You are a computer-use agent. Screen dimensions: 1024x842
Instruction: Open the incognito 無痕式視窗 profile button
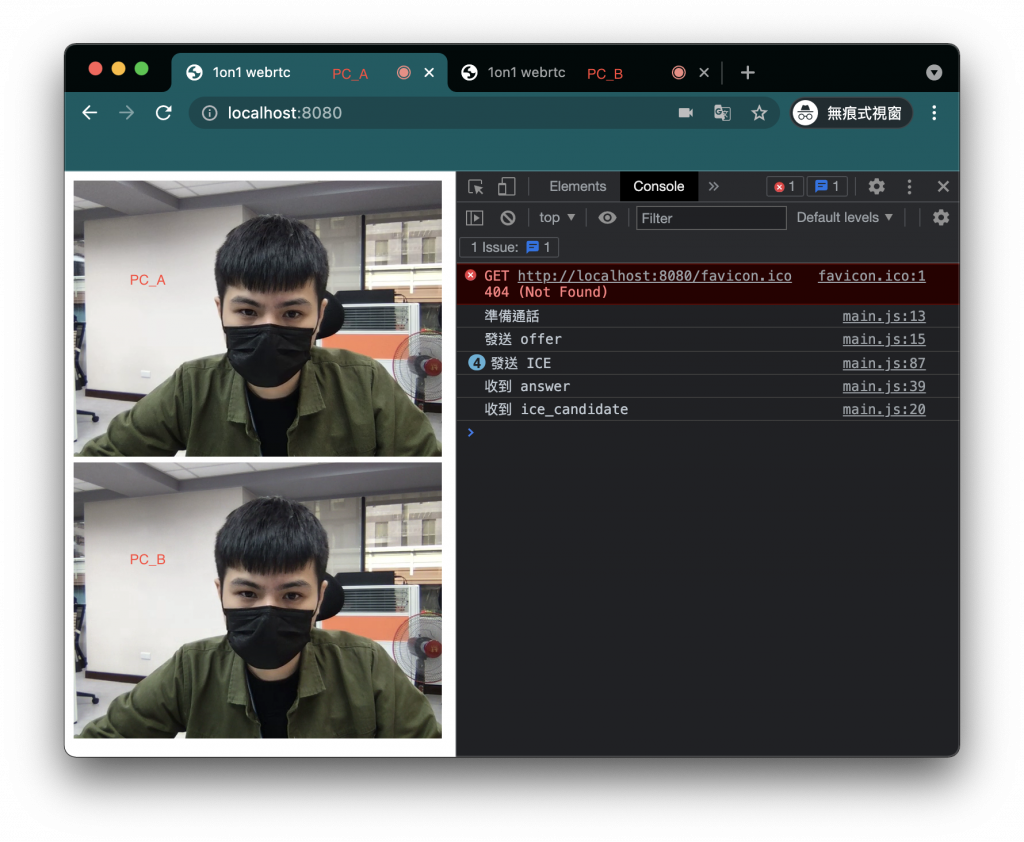pyautogui.click(x=851, y=113)
